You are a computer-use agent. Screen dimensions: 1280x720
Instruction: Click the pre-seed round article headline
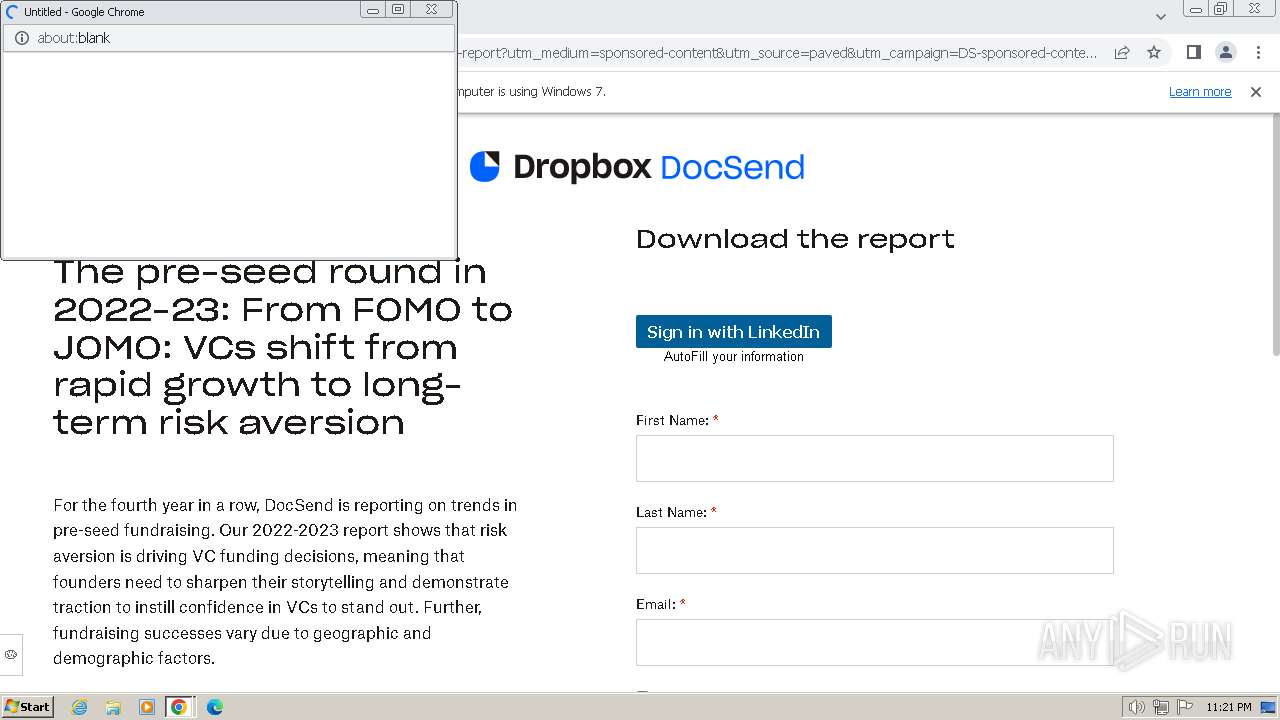point(283,346)
